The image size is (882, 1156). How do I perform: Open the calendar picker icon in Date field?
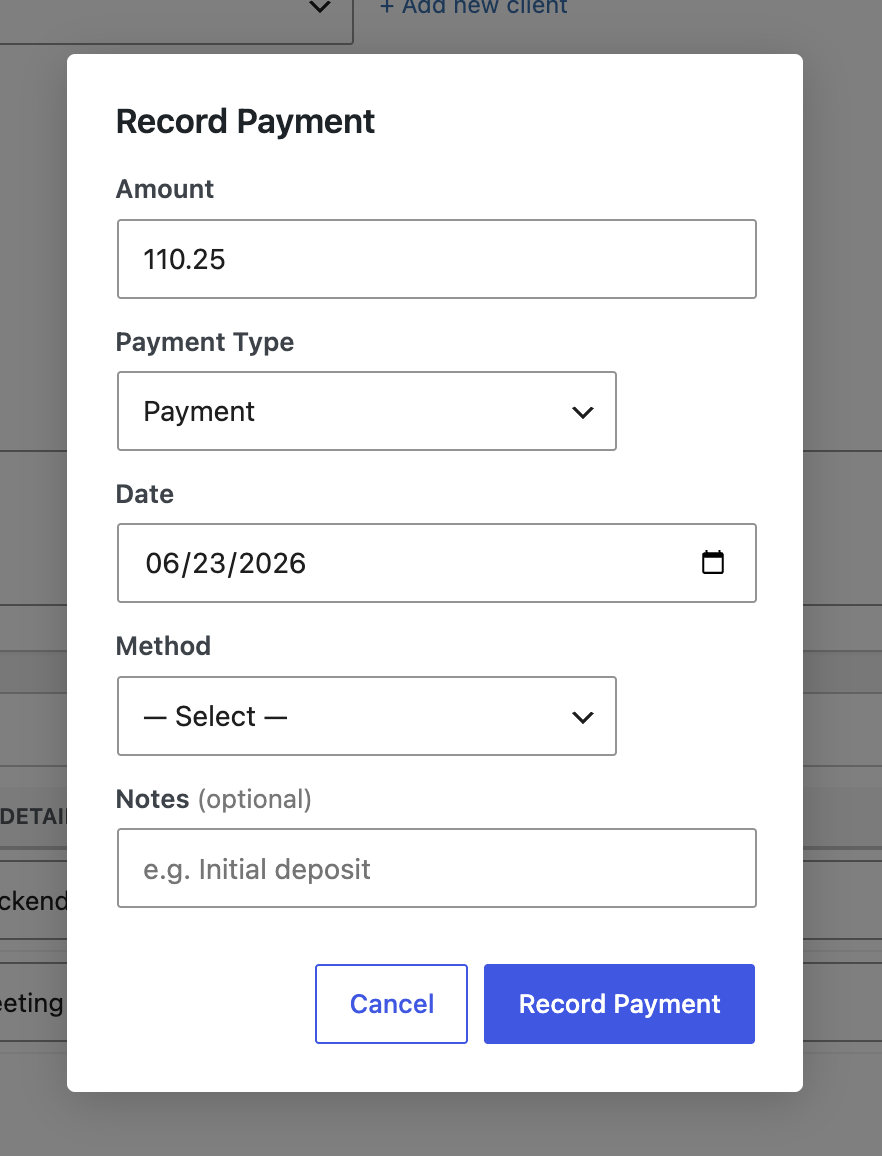pos(712,563)
